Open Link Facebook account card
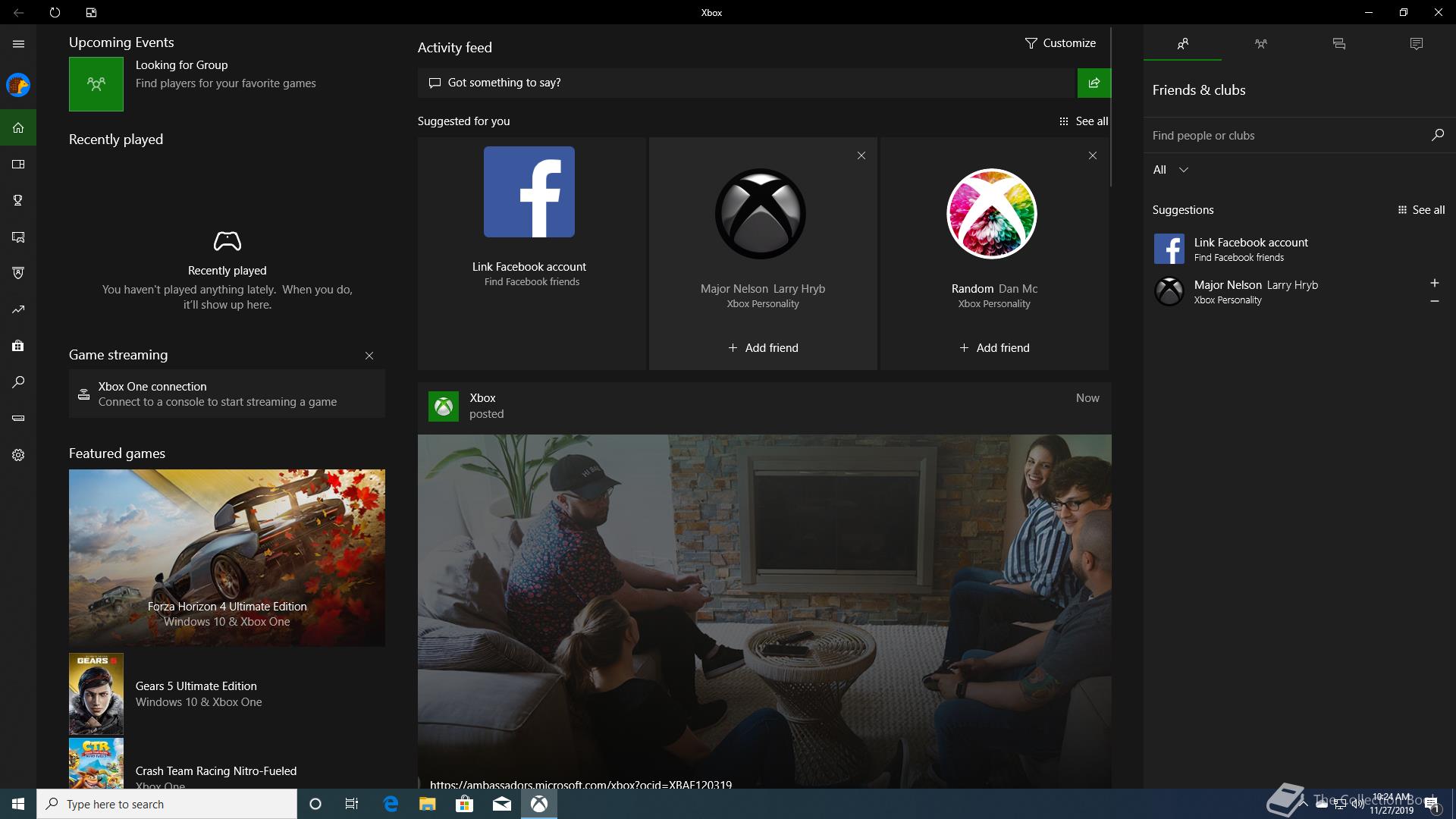Image resolution: width=1456 pixels, height=819 pixels. click(532, 253)
